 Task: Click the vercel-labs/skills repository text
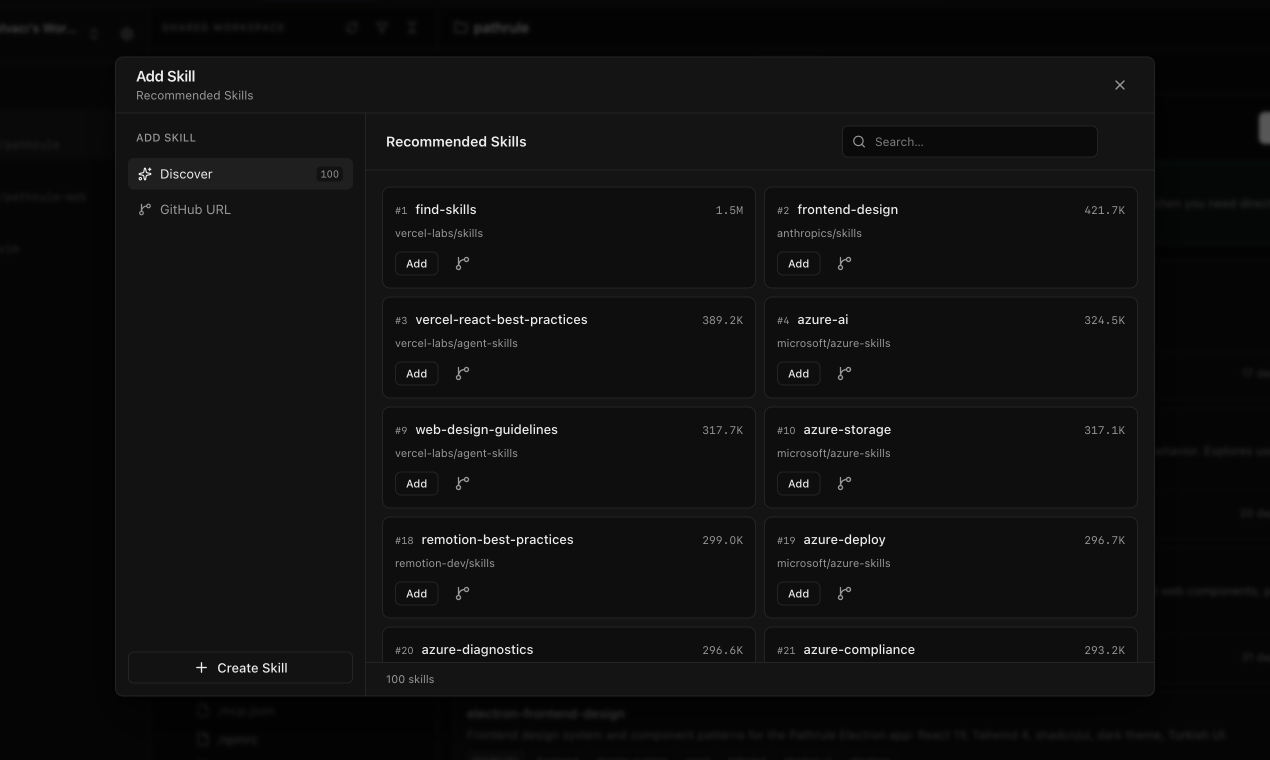pyautogui.click(x=439, y=234)
